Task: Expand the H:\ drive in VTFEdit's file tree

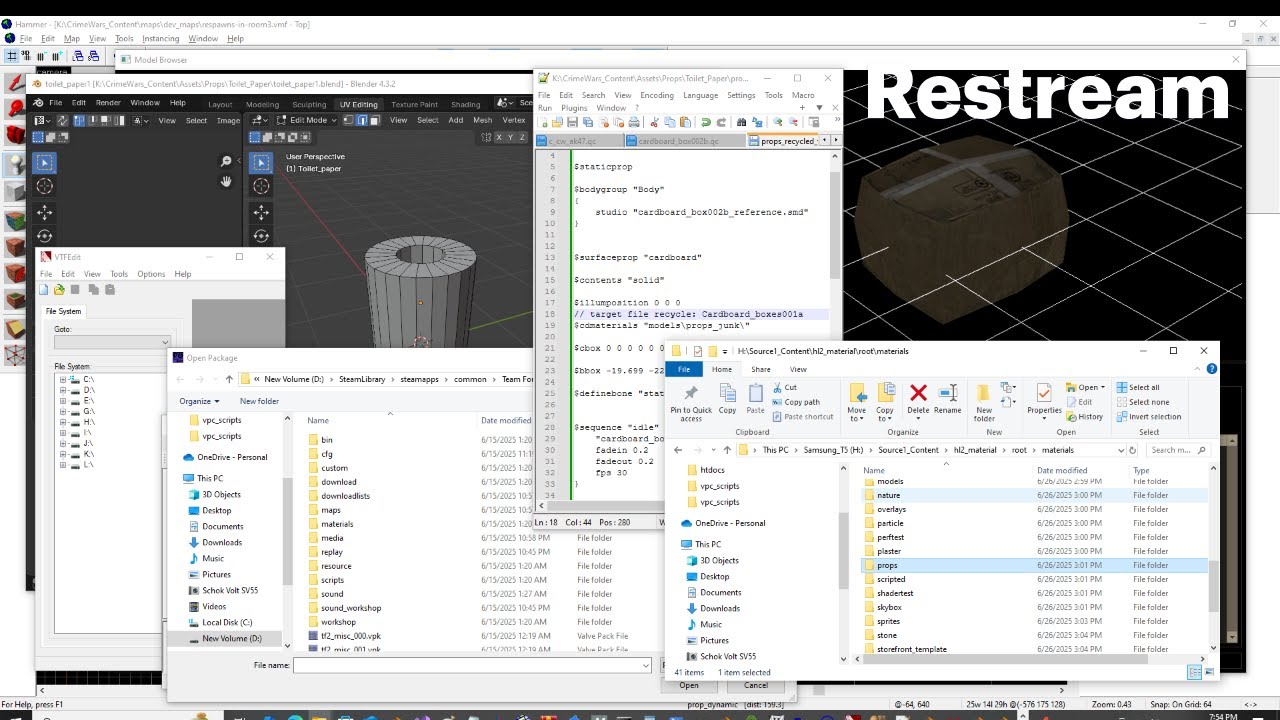Action: click(63, 422)
